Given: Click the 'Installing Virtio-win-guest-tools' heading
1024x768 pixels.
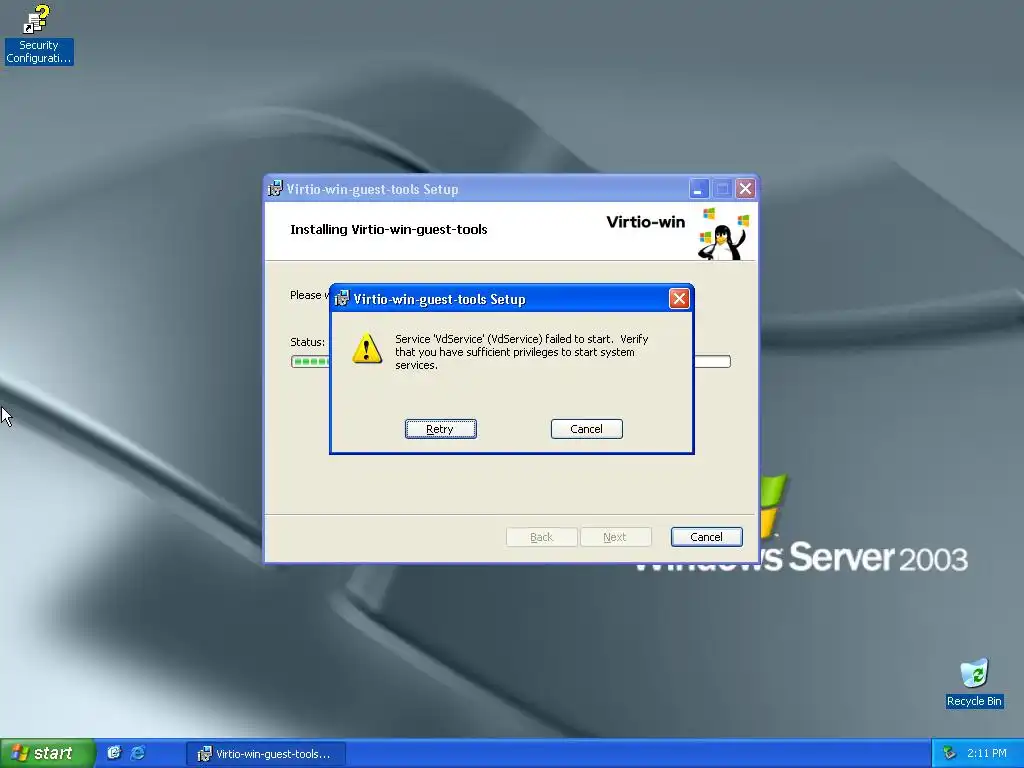Looking at the screenshot, I should [x=389, y=229].
